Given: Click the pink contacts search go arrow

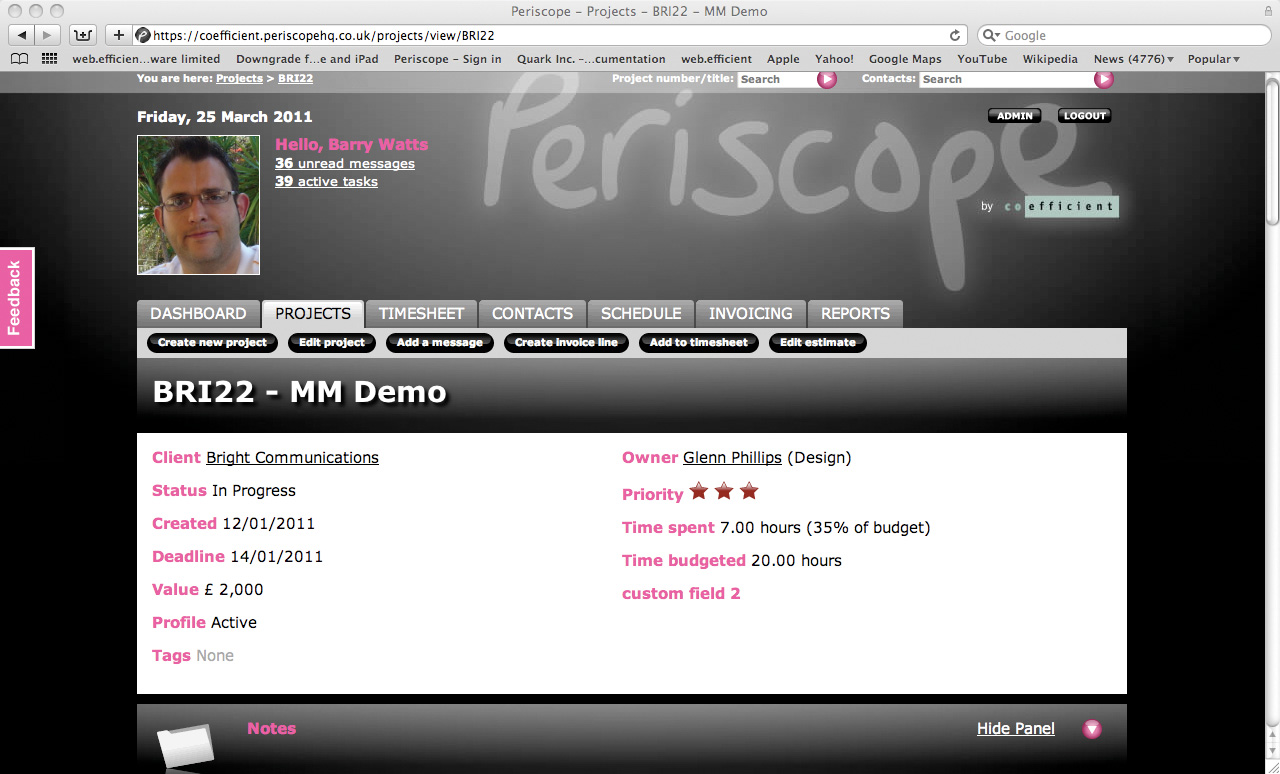Looking at the screenshot, I should tap(1103, 79).
